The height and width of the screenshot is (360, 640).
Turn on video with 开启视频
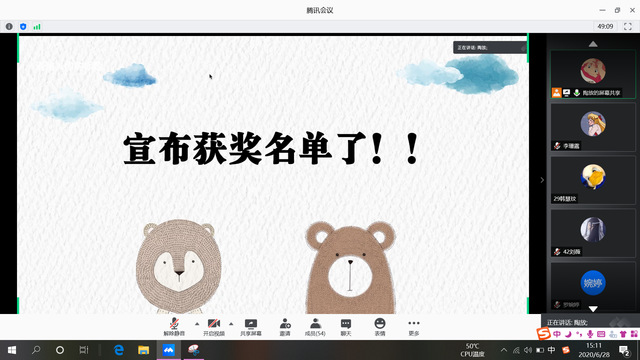(x=214, y=327)
